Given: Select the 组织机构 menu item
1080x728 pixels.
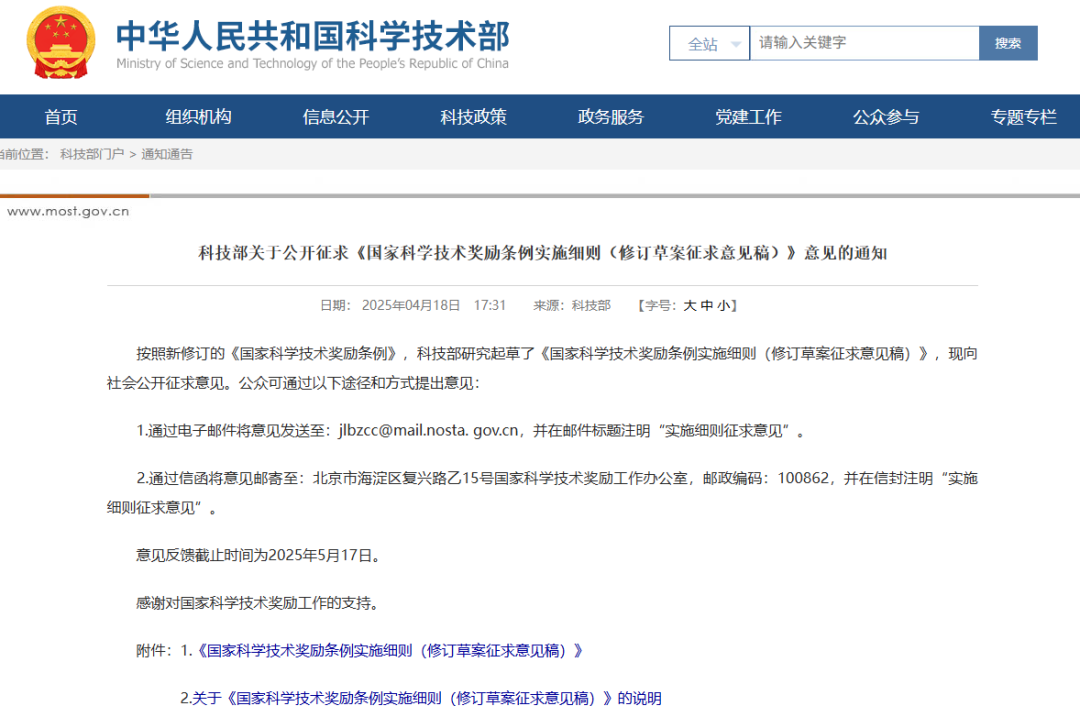Looking at the screenshot, I should [x=198, y=116].
